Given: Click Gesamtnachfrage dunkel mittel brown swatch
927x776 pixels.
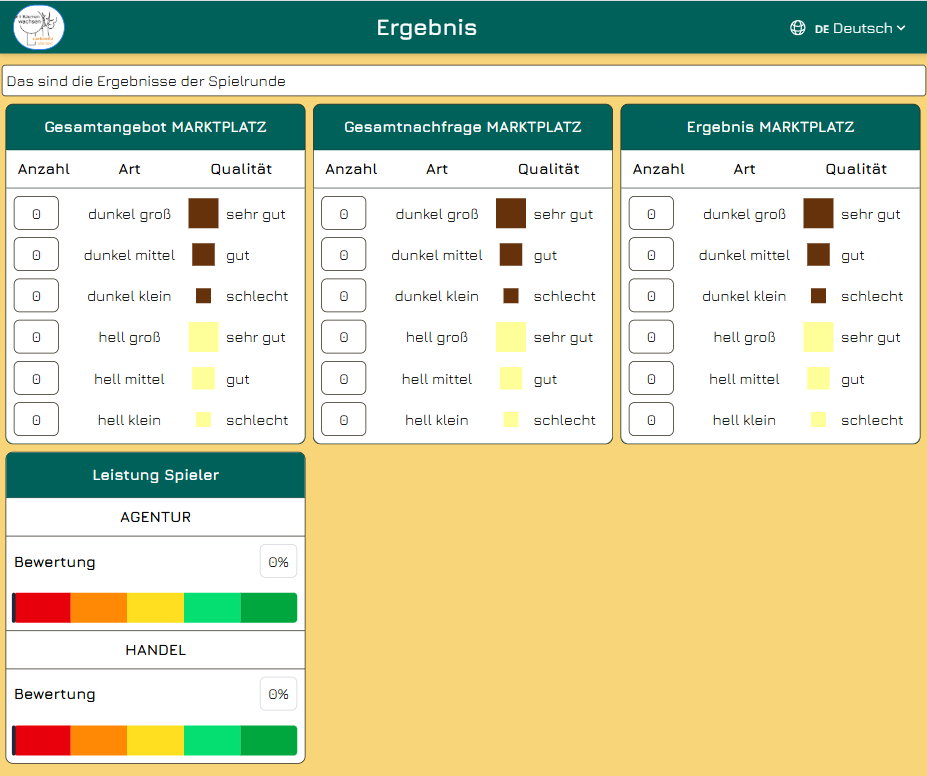Looking at the screenshot, I should click(511, 255).
